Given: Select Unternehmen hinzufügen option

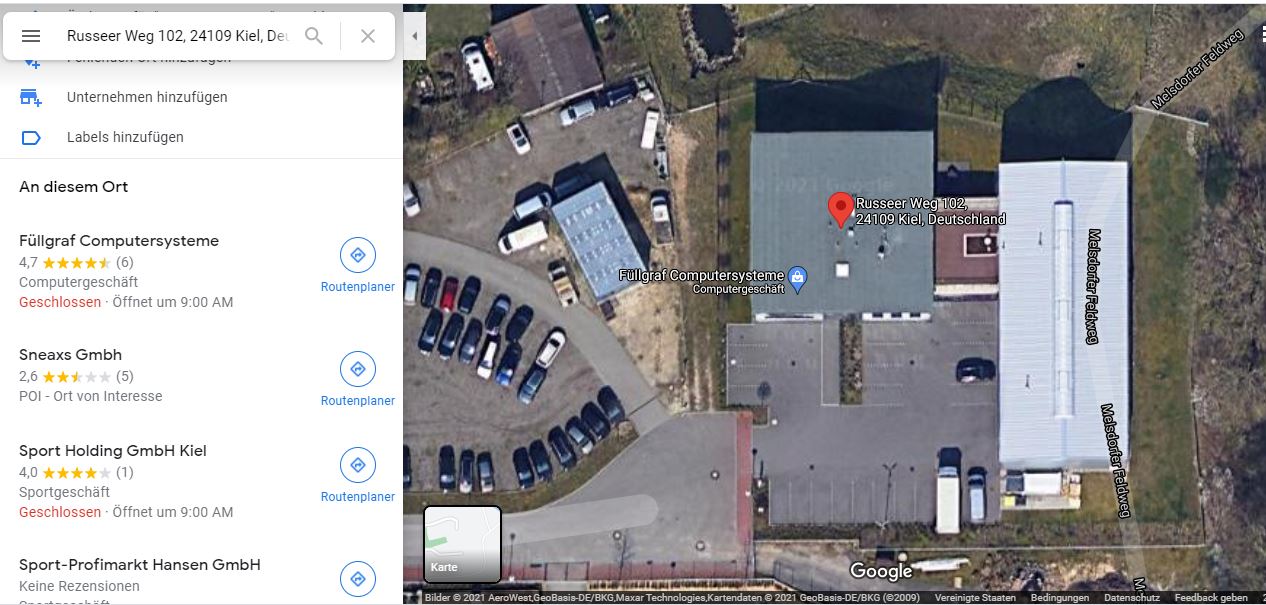Looking at the screenshot, I should click(147, 97).
